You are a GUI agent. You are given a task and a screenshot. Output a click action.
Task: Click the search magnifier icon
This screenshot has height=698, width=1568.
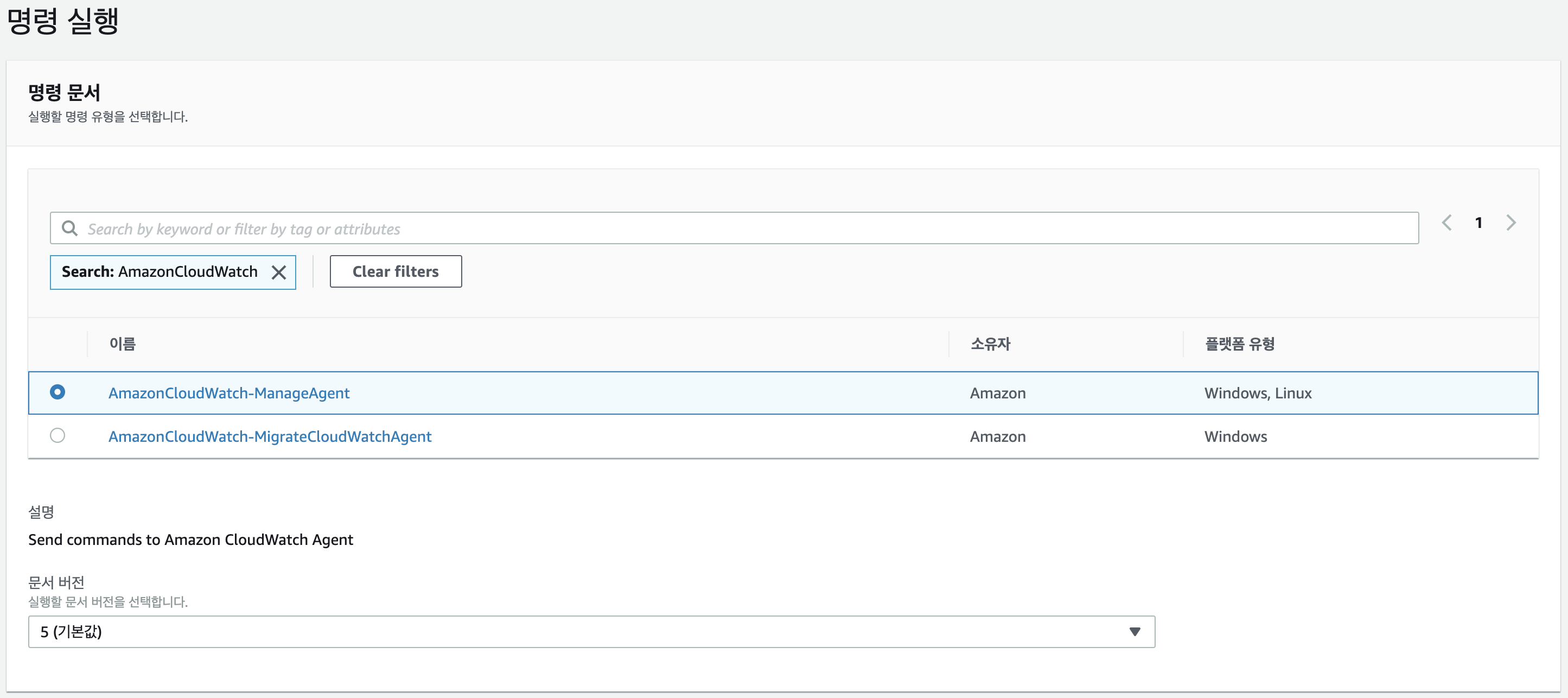click(70, 229)
